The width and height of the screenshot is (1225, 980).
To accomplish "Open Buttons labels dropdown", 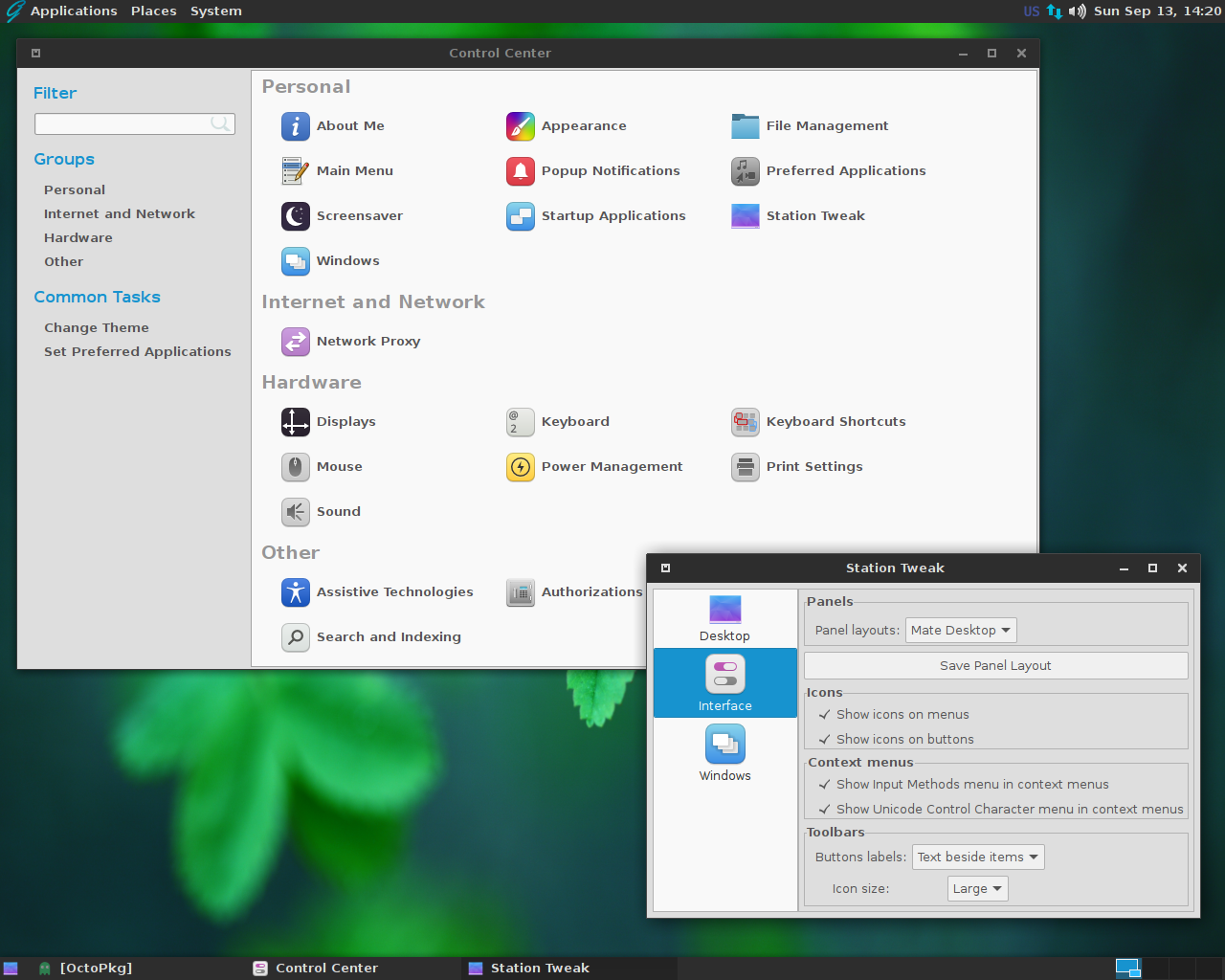I will point(978,857).
